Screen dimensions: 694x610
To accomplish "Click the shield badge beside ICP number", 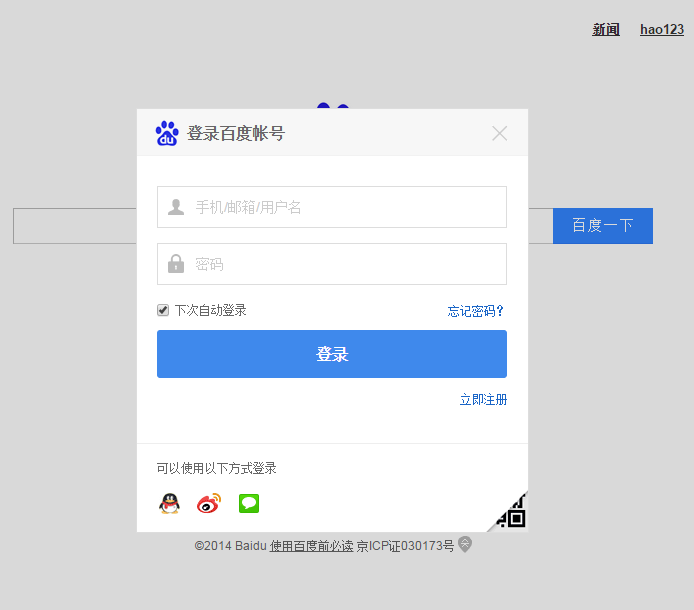I will [x=465, y=545].
